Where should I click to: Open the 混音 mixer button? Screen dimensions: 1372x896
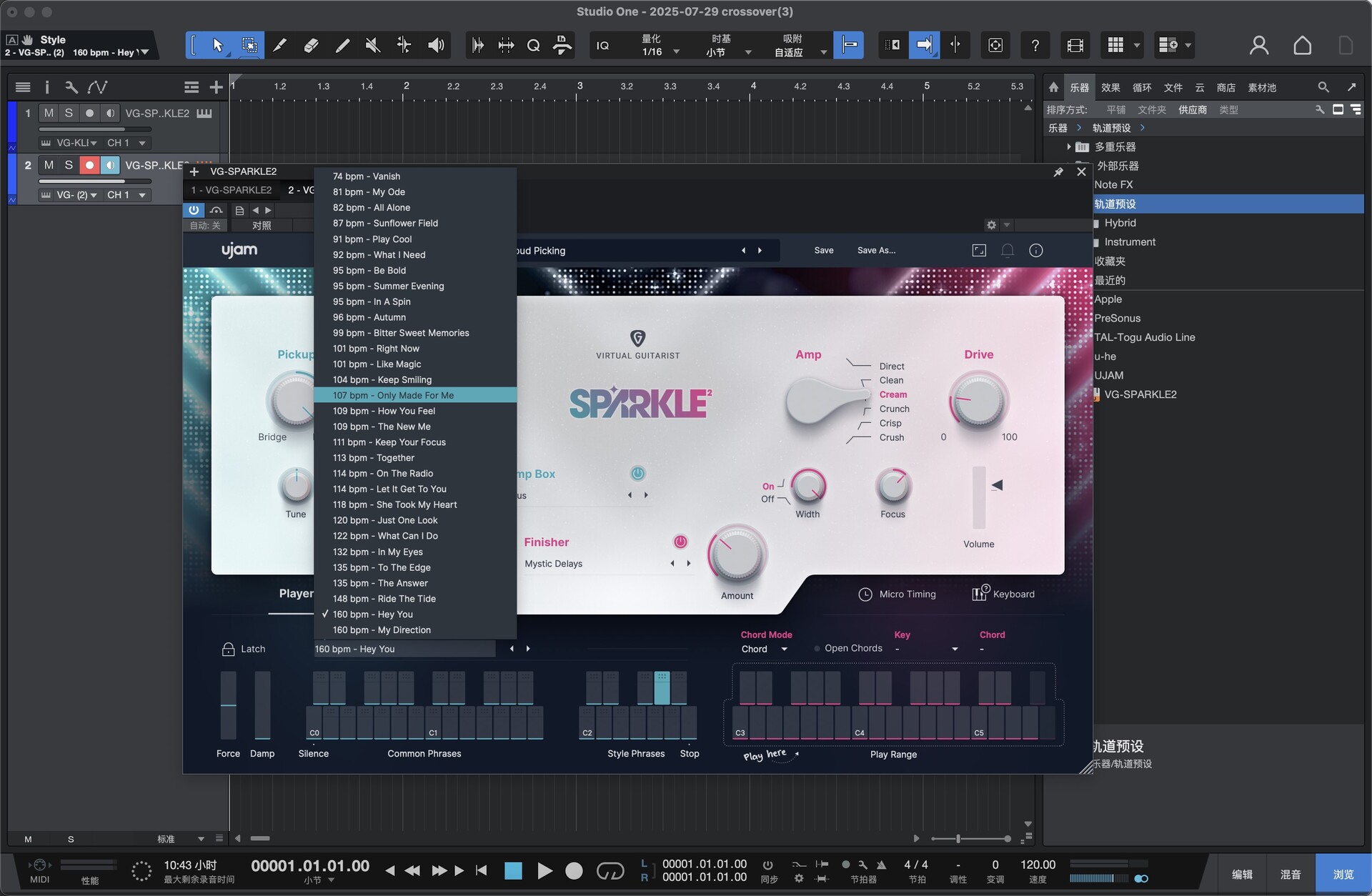1291,874
